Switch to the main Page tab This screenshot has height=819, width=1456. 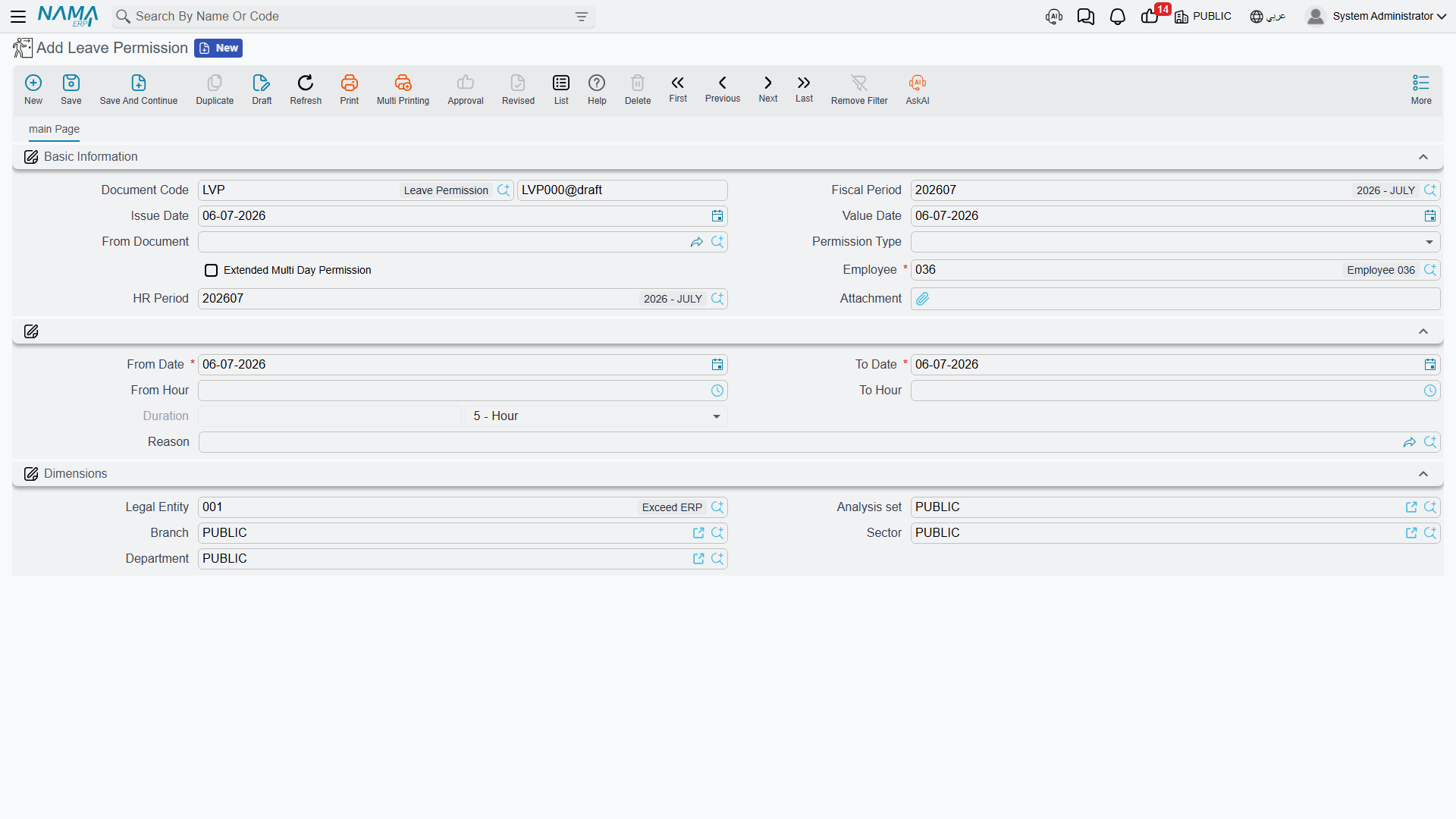coord(54,129)
